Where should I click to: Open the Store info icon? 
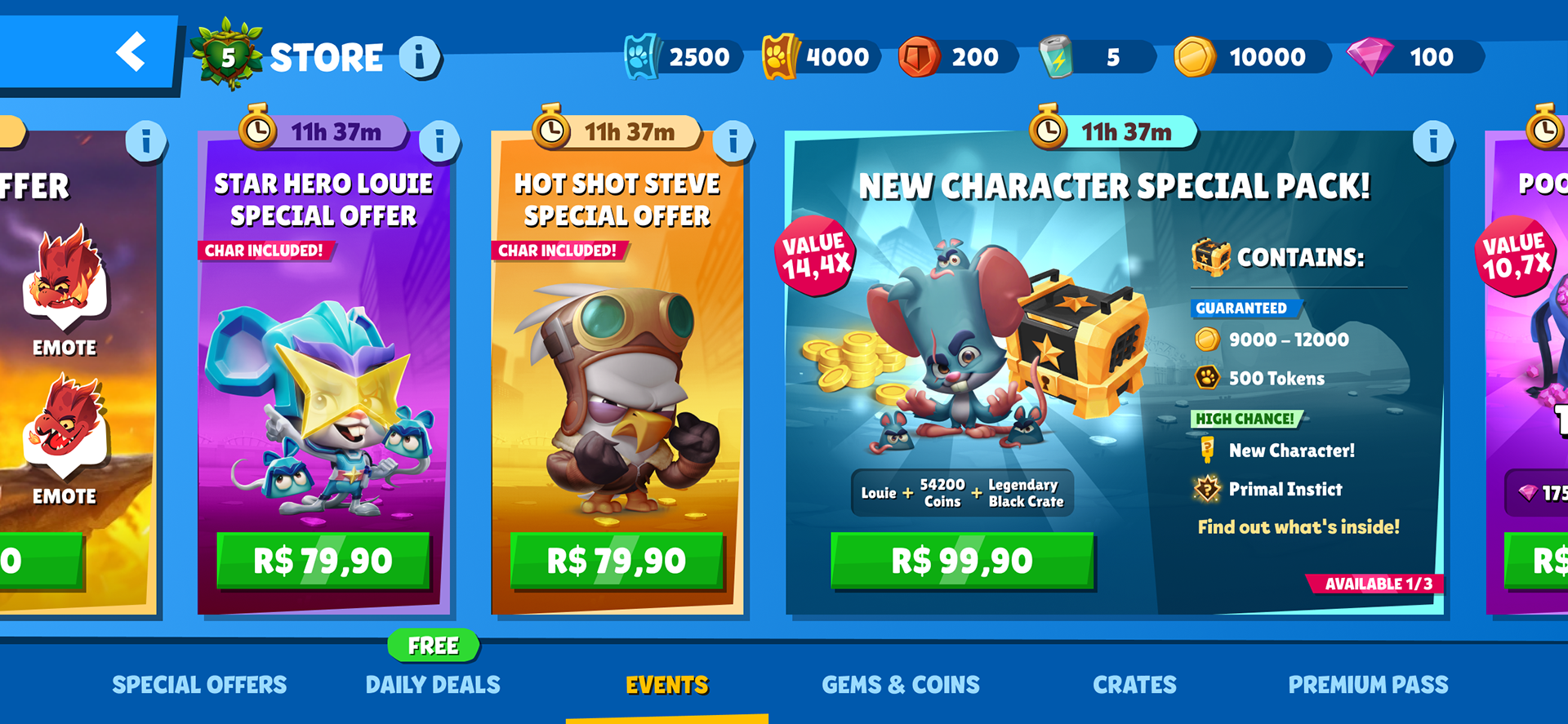coord(420,57)
